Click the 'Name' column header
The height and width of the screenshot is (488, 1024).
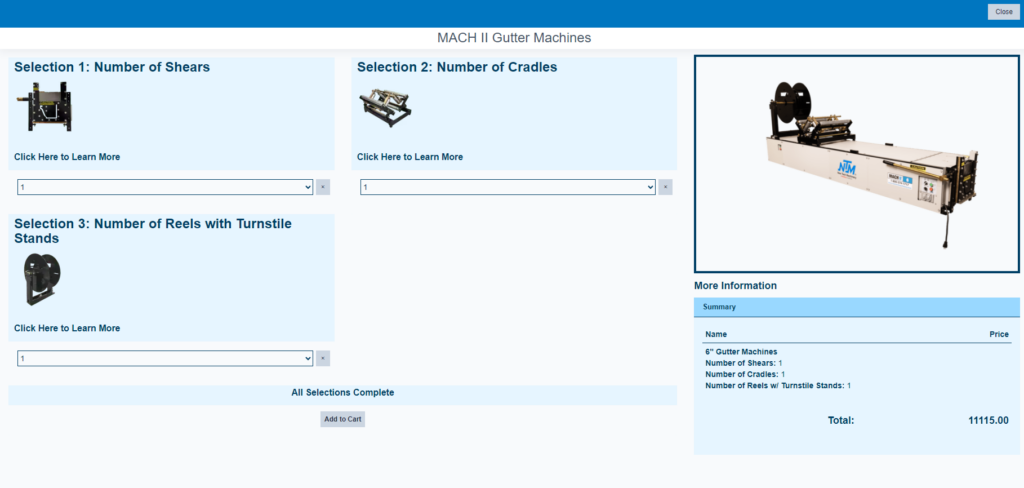(716, 334)
